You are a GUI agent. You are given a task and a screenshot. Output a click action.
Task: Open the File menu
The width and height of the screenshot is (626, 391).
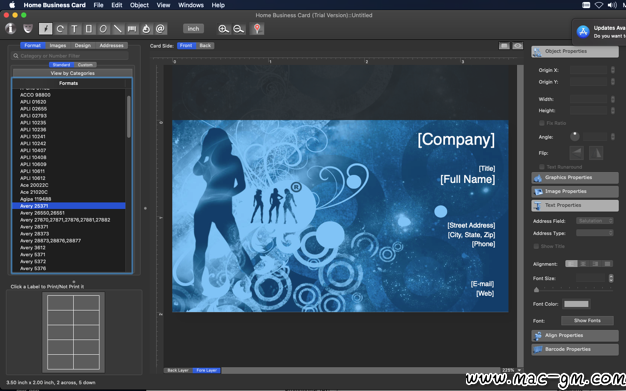[98, 5]
